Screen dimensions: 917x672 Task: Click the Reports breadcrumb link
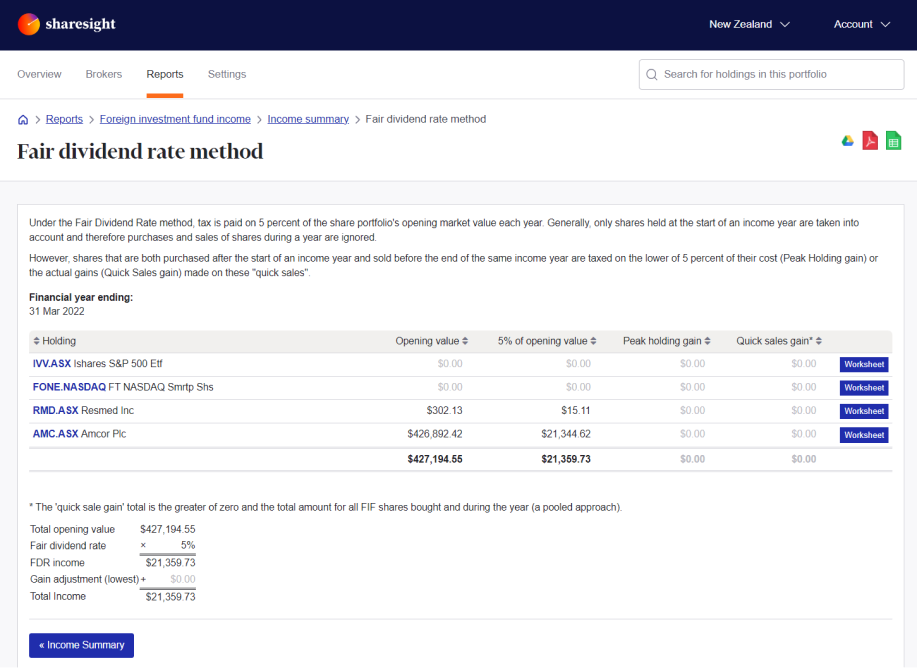(64, 119)
